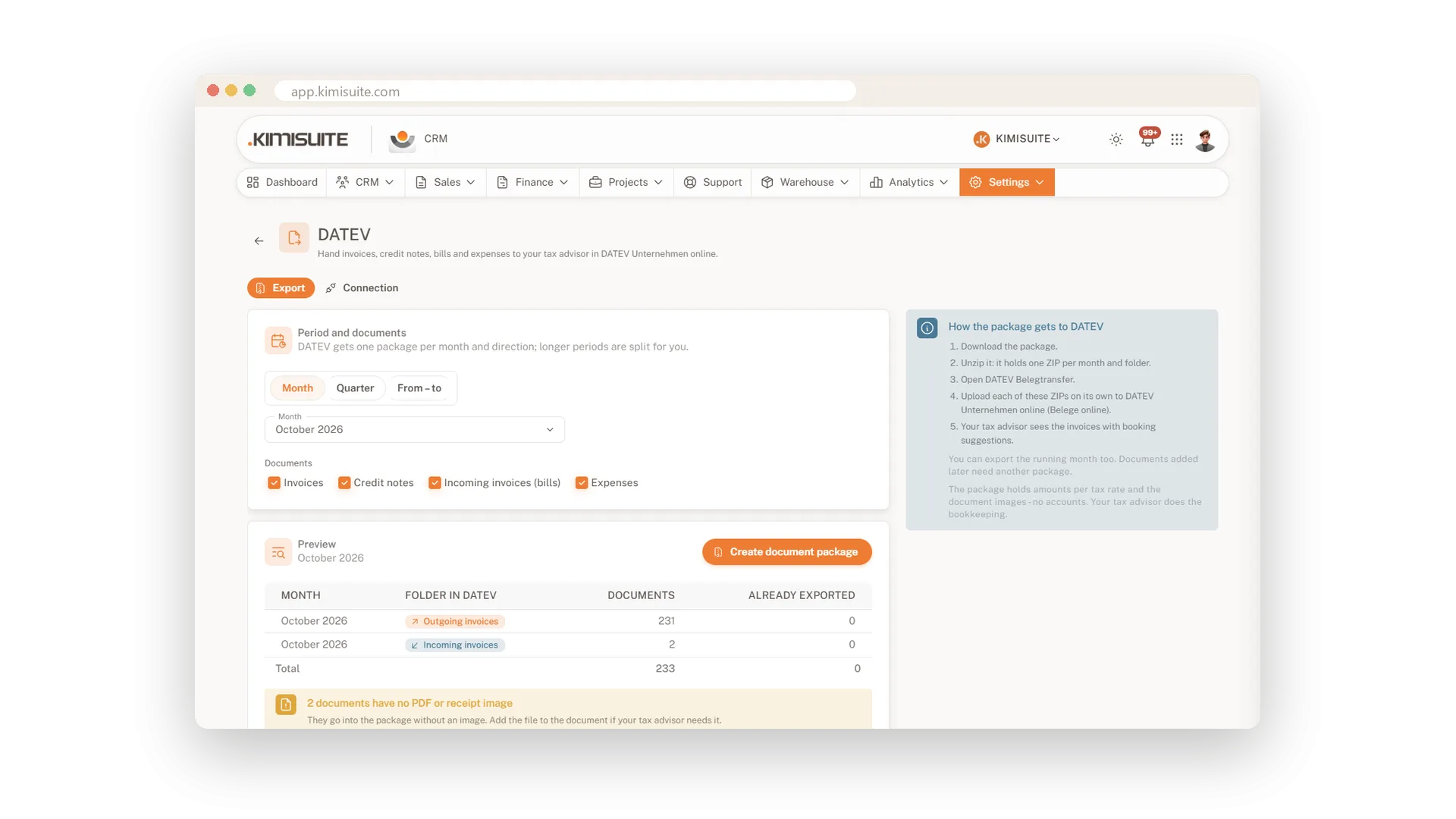Image resolution: width=1456 pixels, height=819 pixels.
Task: Click the orange K company badge
Action: [981, 139]
